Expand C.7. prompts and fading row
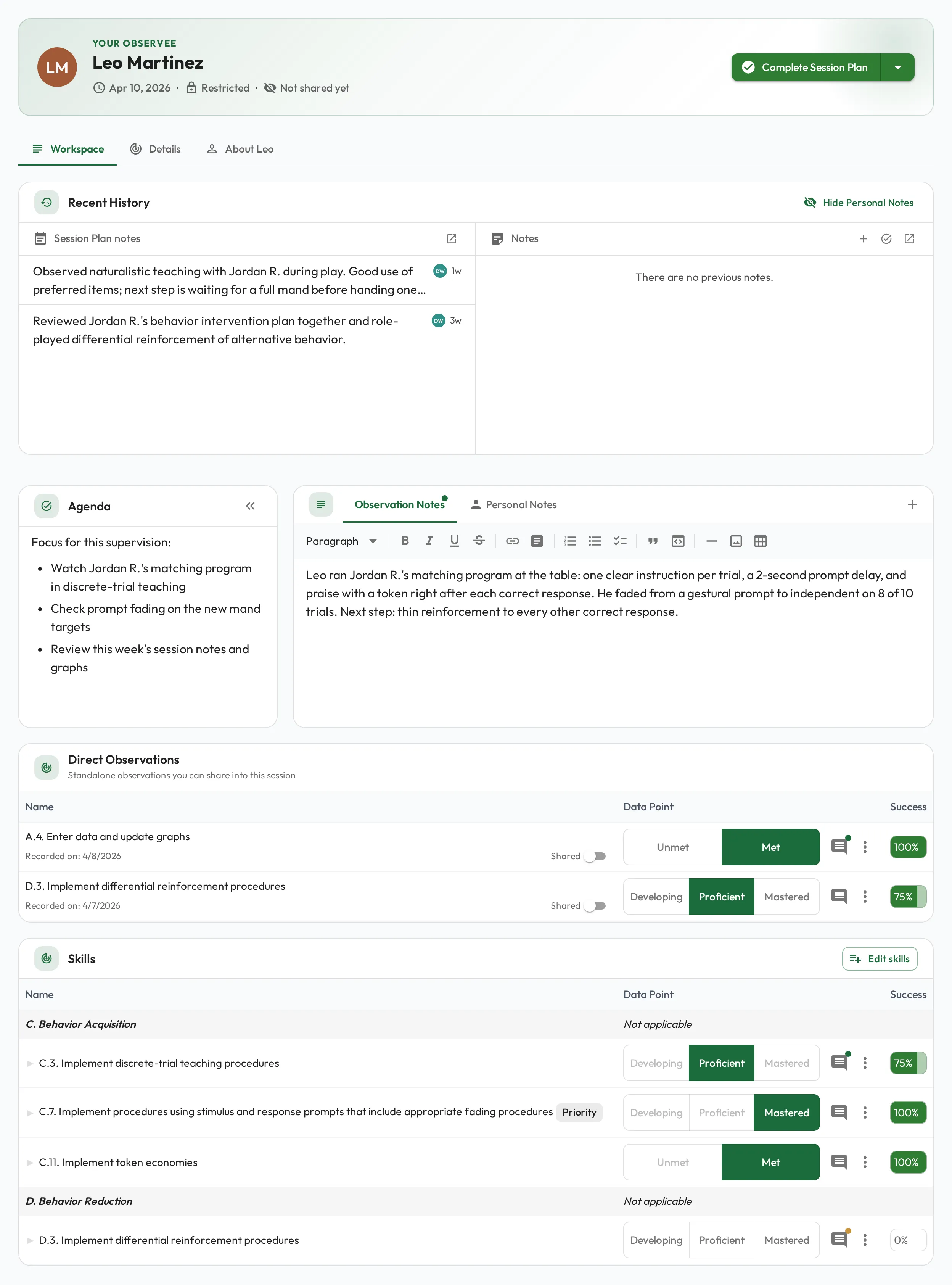Screen dimensions: 952x1285 pos(30,1113)
